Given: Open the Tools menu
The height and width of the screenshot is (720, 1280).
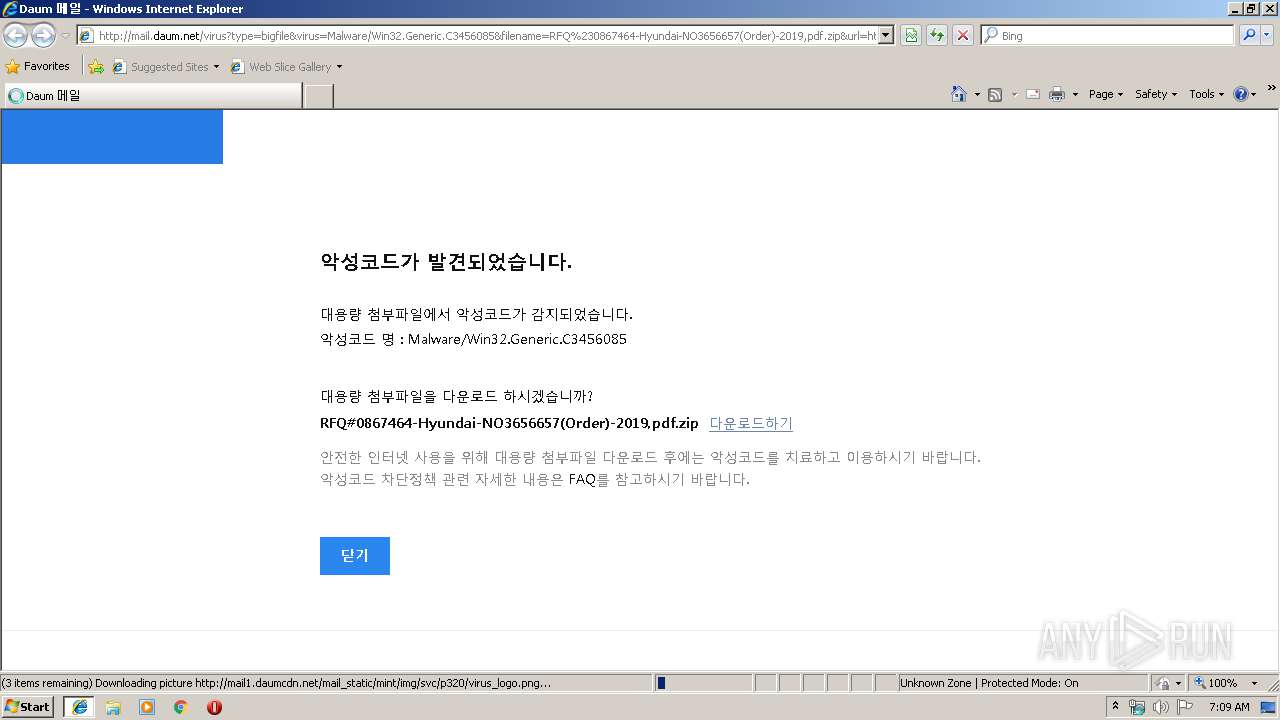Looking at the screenshot, I should tap(1206, 94).
